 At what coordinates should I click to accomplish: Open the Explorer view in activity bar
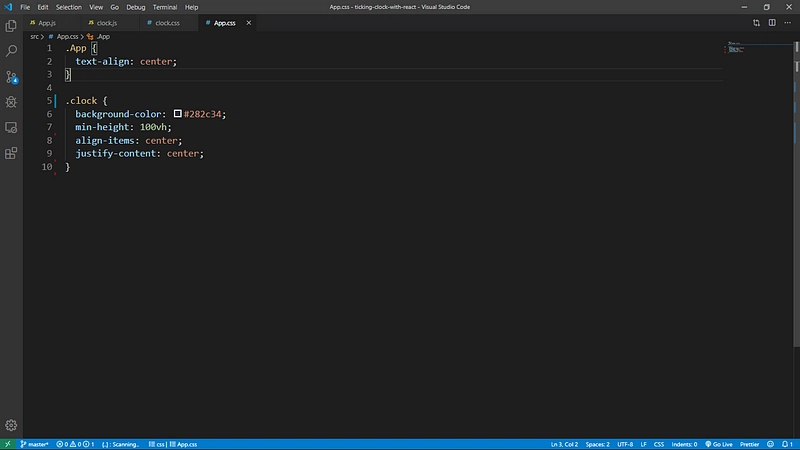[11, 26]
